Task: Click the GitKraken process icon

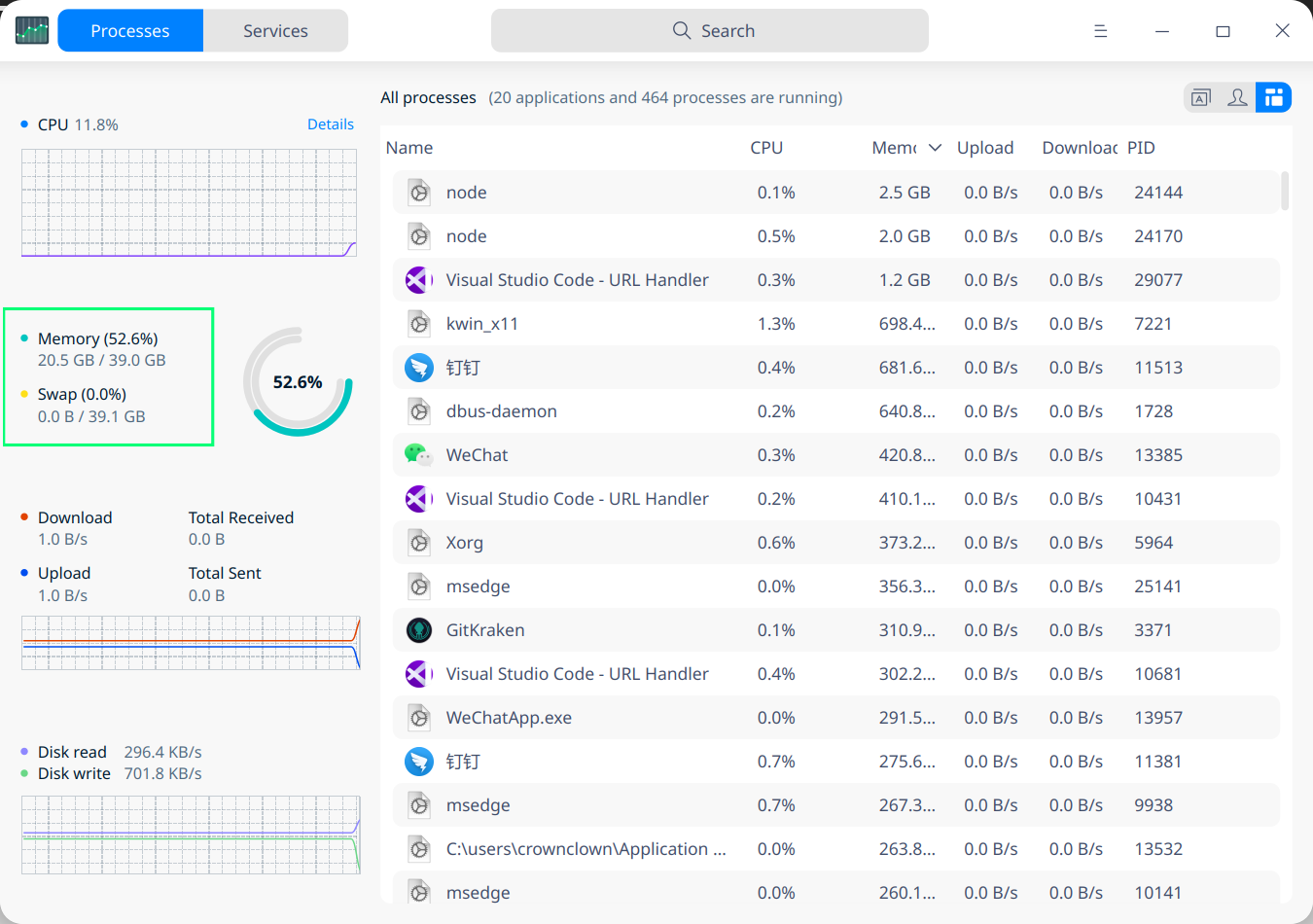Action: pyautogui.click(x=418, y=630)
